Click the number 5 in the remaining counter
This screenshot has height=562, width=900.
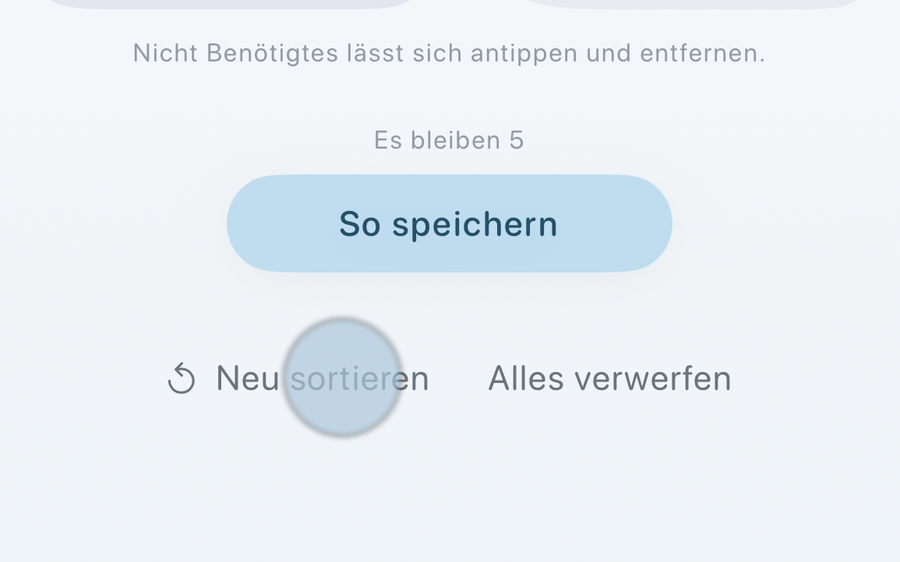pyautogui.click(x=517, y=140)
